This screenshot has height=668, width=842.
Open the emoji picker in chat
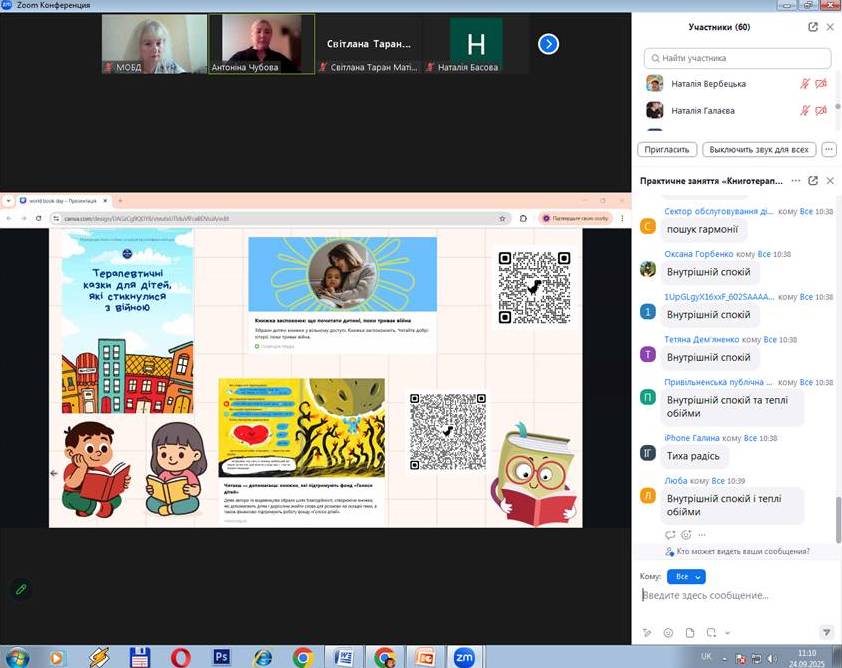(x=668, y=633)
